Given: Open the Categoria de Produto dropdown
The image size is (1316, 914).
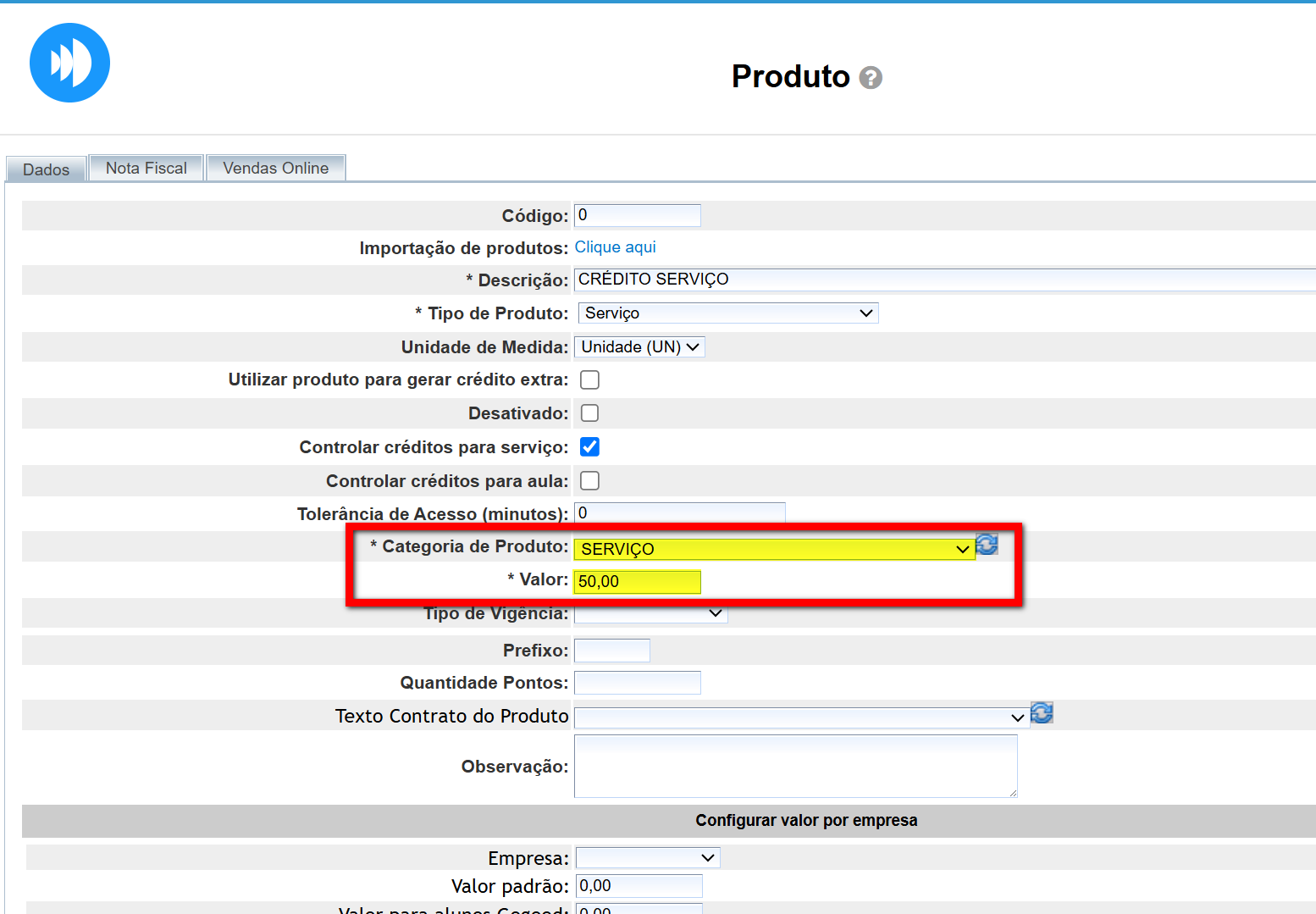Looking at the screenshot, I should (x=774, y=549).
